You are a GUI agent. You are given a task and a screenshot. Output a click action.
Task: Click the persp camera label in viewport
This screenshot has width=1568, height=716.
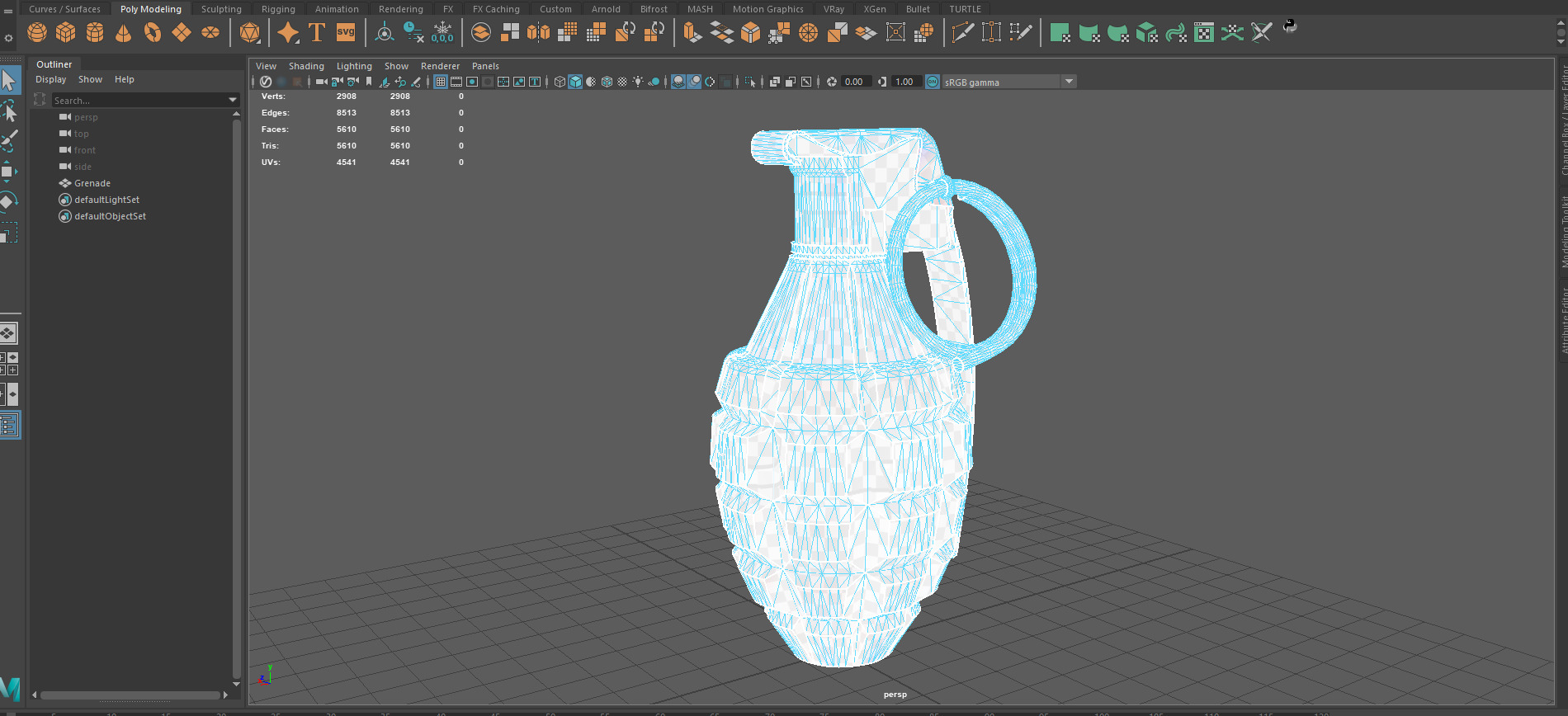[x=895, y=695]
